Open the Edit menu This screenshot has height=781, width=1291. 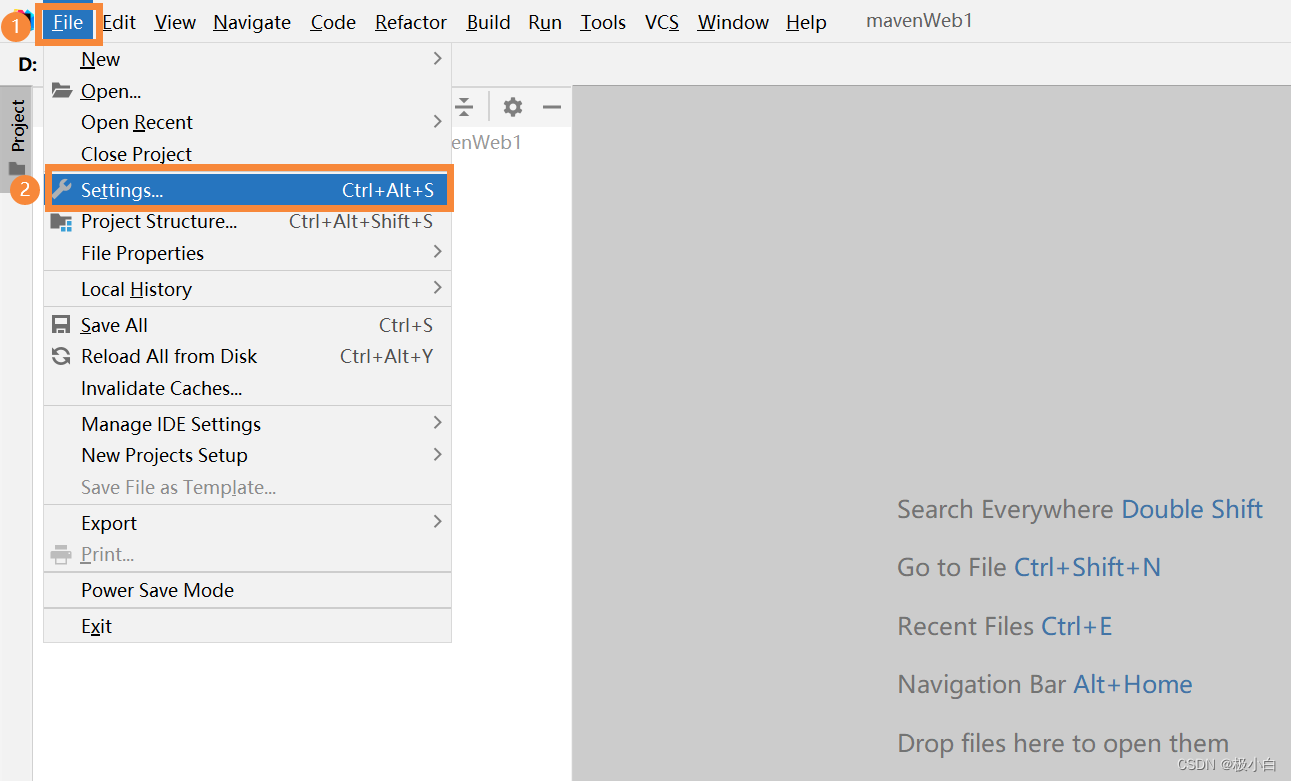tap(119, 22)
